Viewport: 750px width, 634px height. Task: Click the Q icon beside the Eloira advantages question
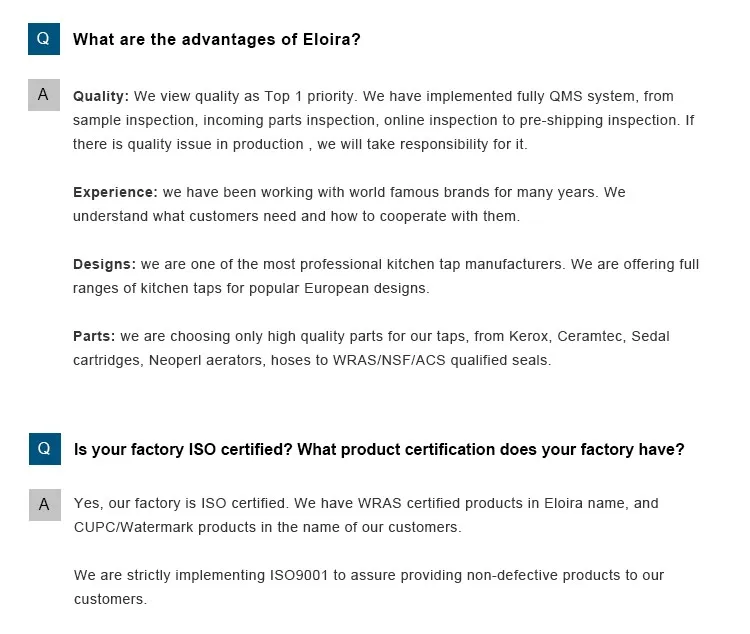pos(43,38)
